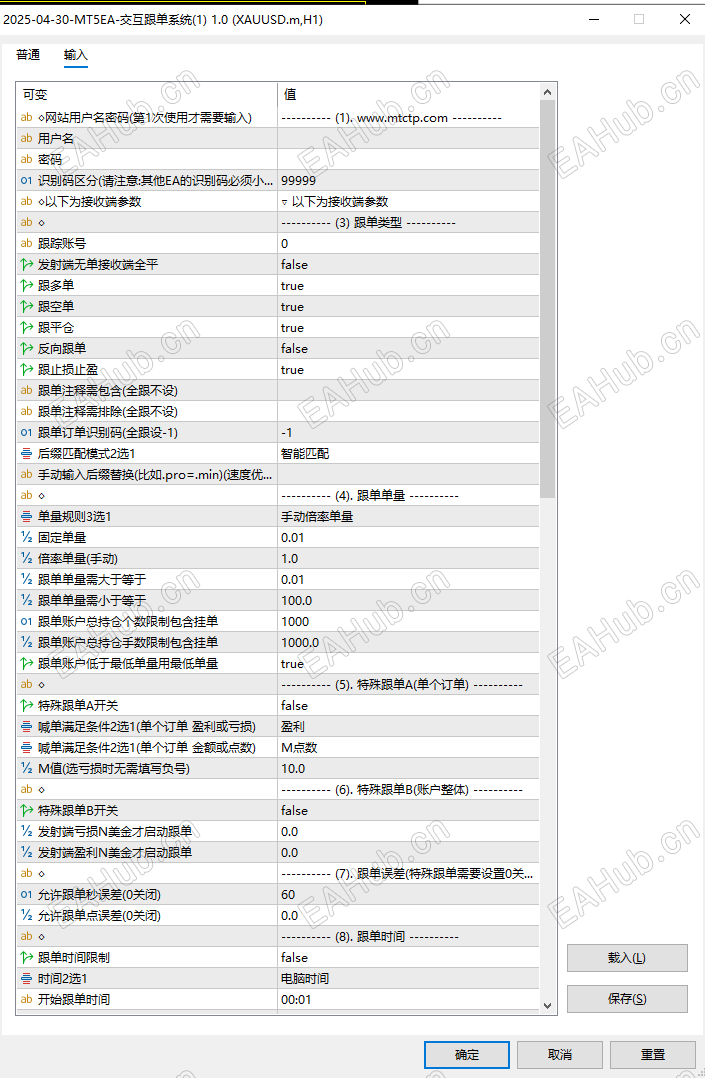
Task: Toggle 特殊跟单B开关 false value
Action: (x=409, y=811)
